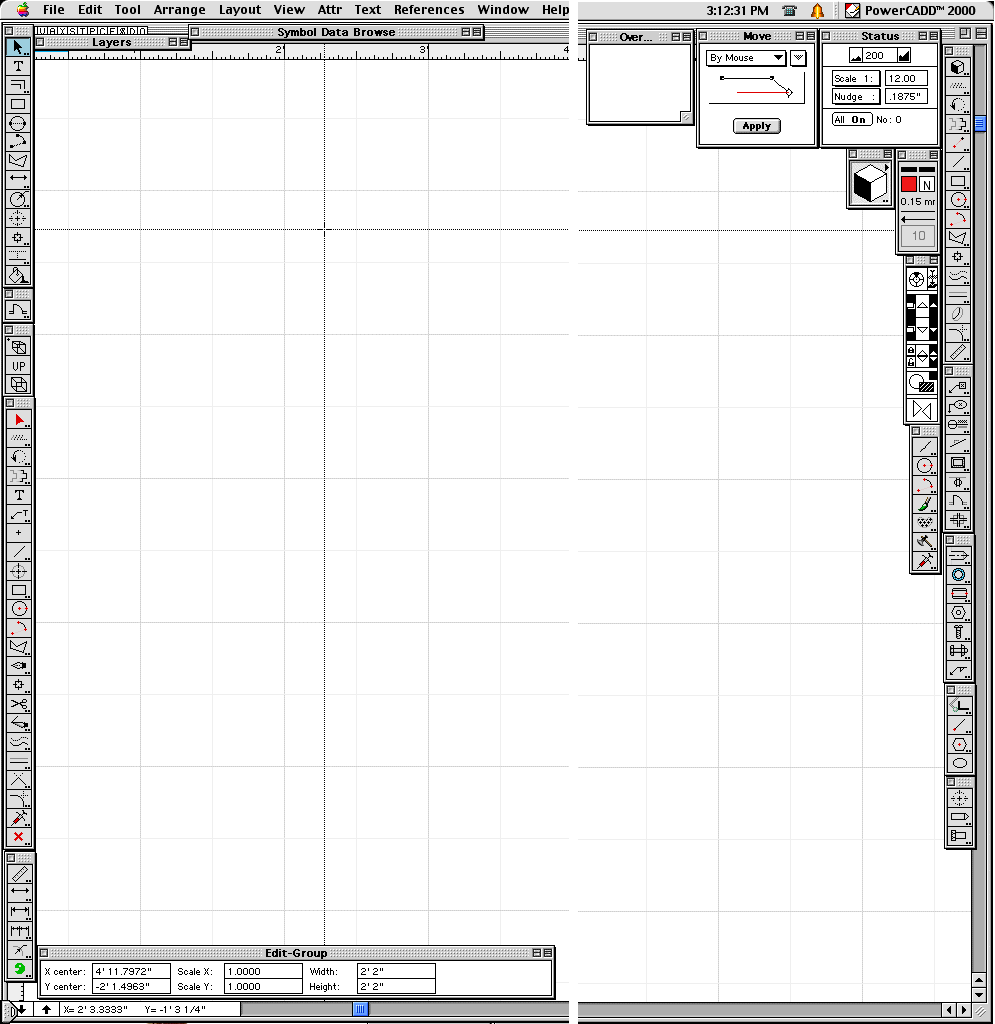995x1024 pixels.
Task: Select the paint bucket fill tool
Action: [18, 275]
